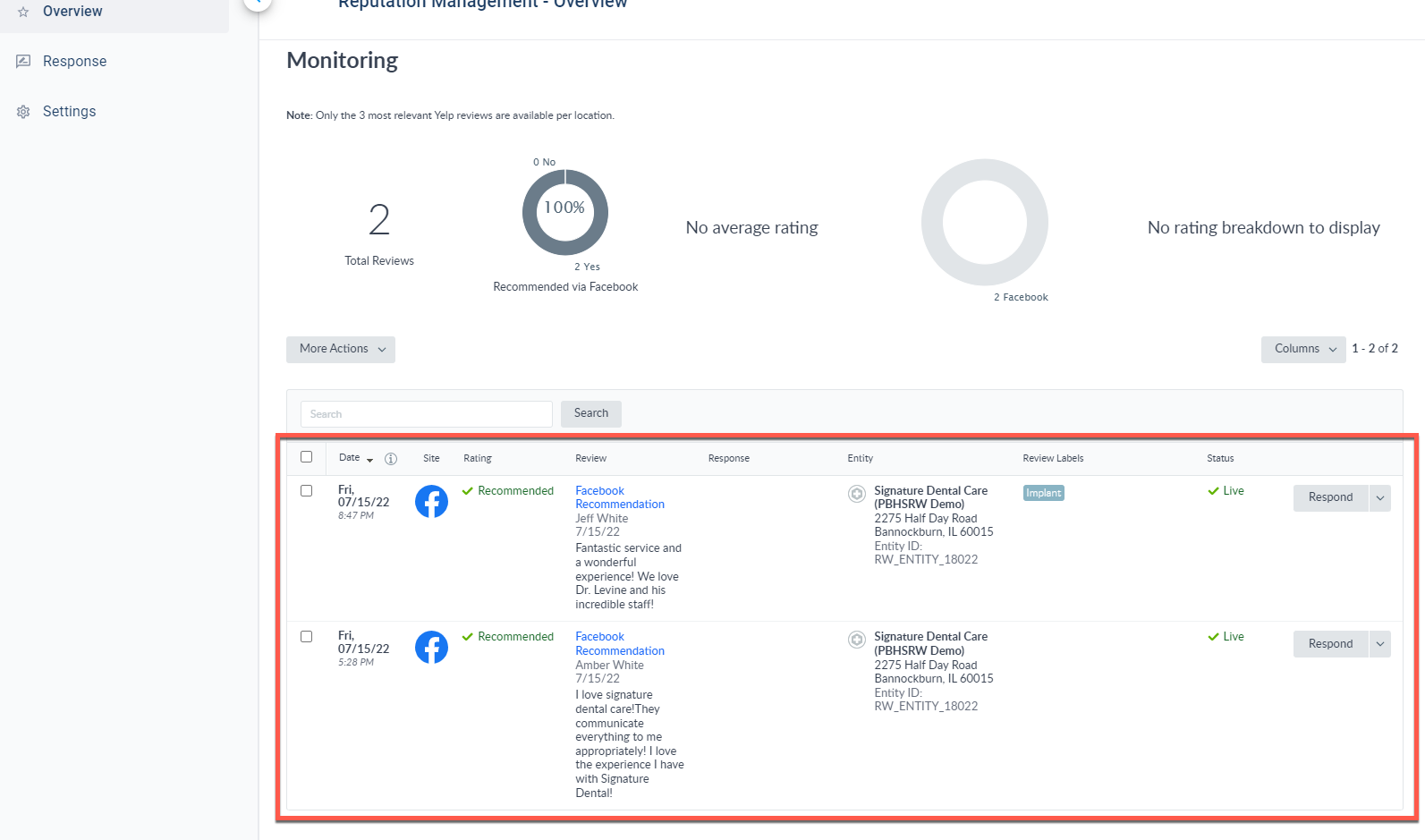Click the star icon beside Overview
1425x840 pixels.
tap(23, 12)
